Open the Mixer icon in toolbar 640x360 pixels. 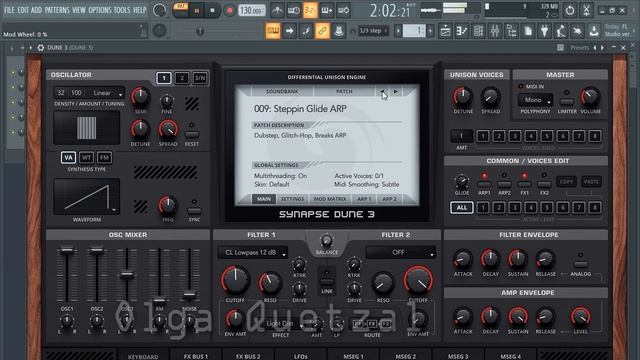pos(495,31)
